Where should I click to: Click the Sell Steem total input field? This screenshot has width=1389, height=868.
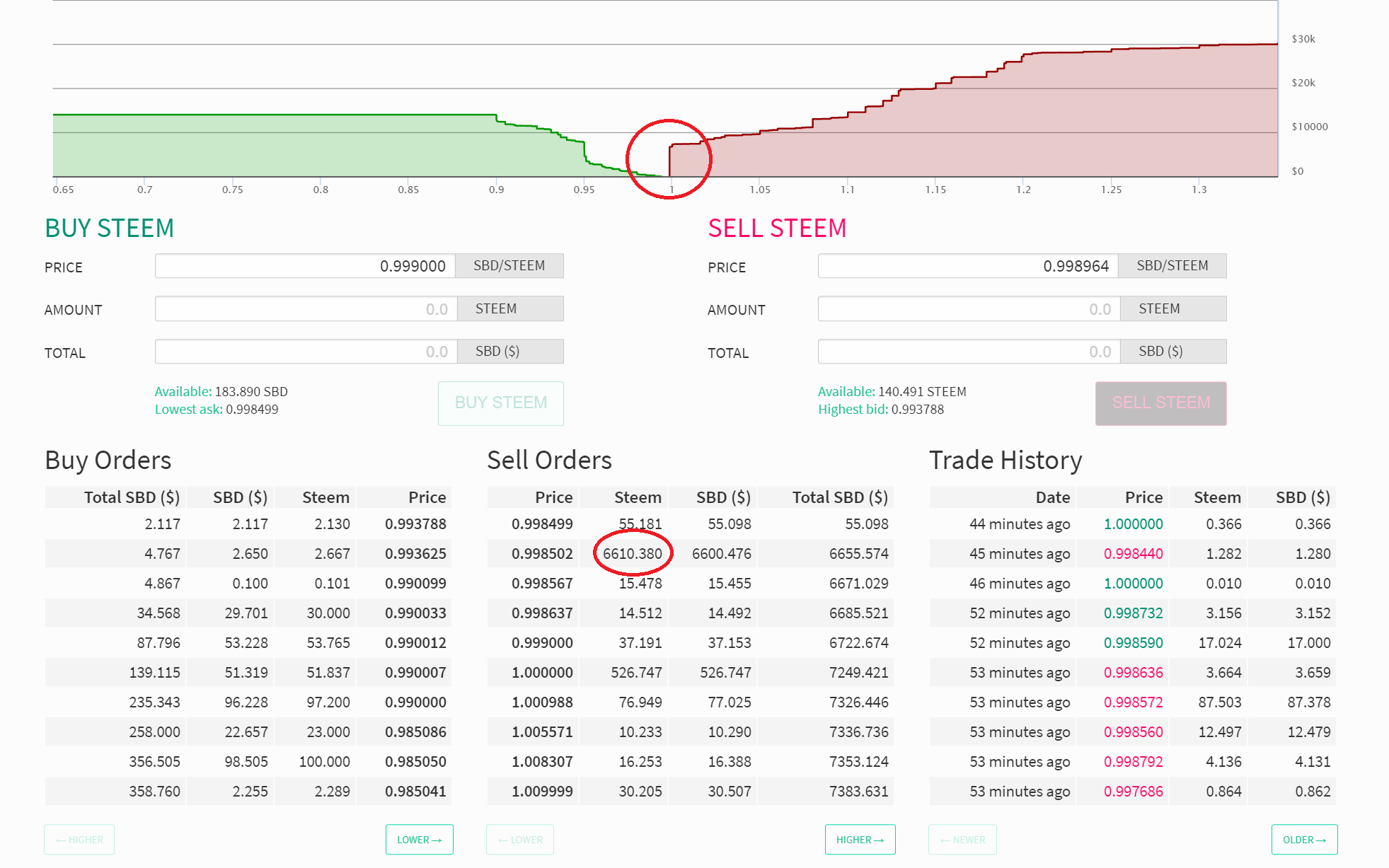point(969,352)
